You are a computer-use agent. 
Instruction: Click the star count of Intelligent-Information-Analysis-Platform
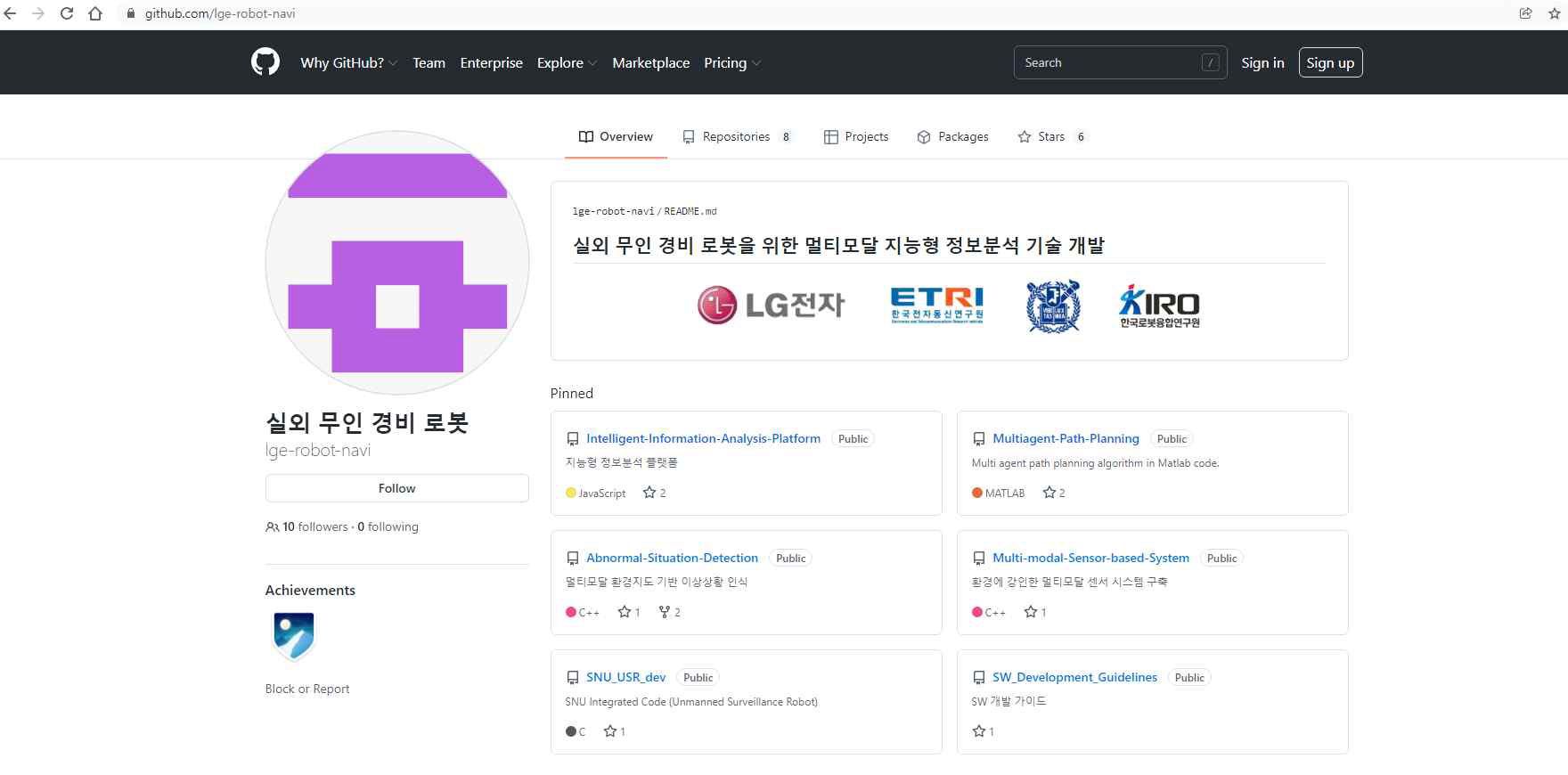click(655, 493)
